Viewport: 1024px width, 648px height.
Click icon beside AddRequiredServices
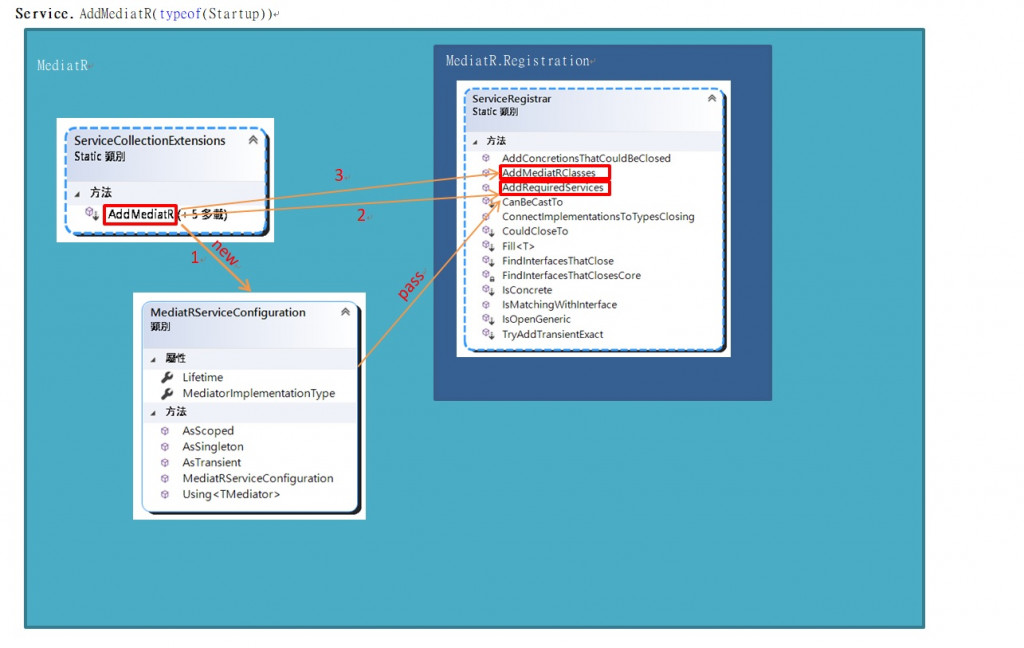pyautogui.click(x=486, y=187)
